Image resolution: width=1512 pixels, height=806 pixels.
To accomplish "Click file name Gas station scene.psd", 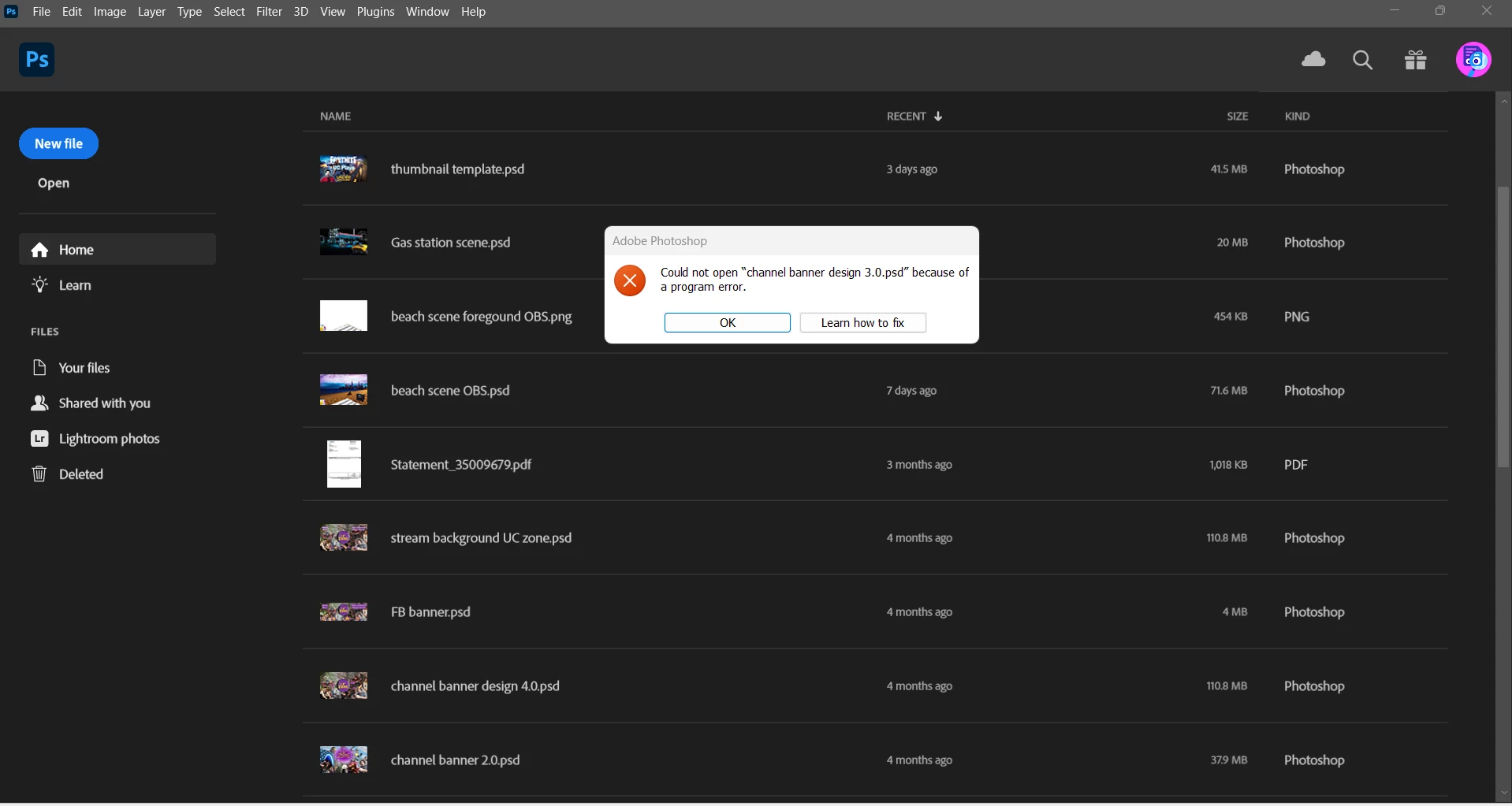I will [x=450, y=243].
